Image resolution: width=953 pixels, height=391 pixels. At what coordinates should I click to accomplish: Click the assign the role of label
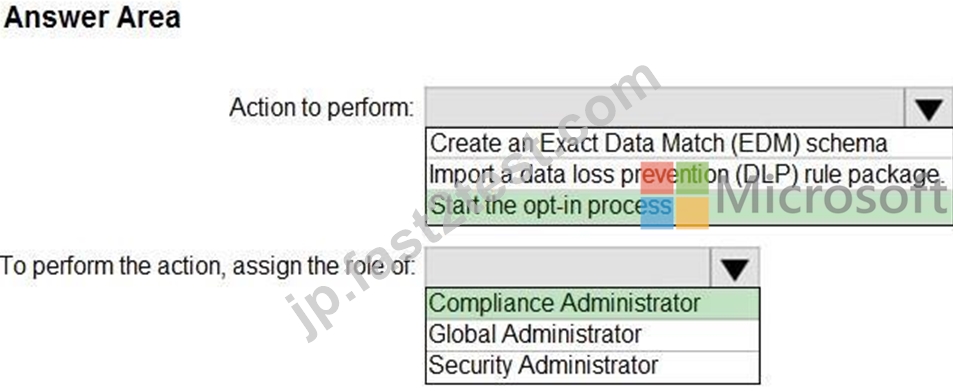point(208,266)
